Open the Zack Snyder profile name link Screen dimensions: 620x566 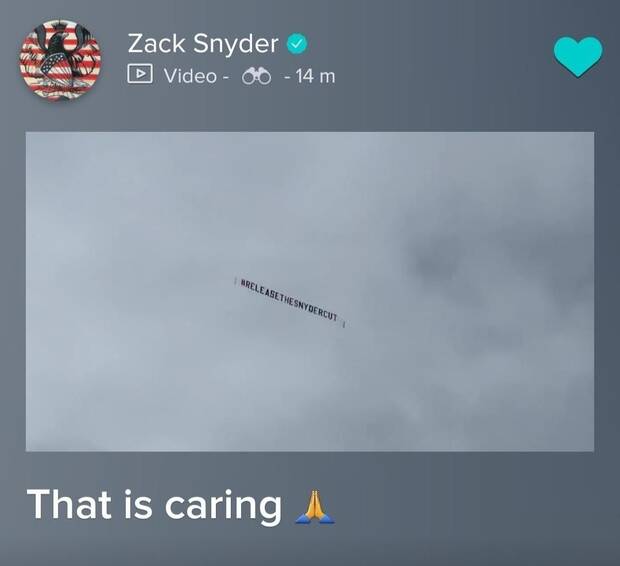click(203, 44)
